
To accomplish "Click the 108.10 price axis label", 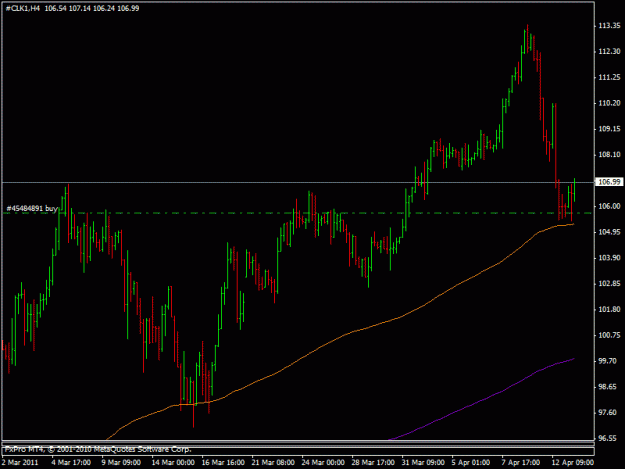I will pos(609,155).
